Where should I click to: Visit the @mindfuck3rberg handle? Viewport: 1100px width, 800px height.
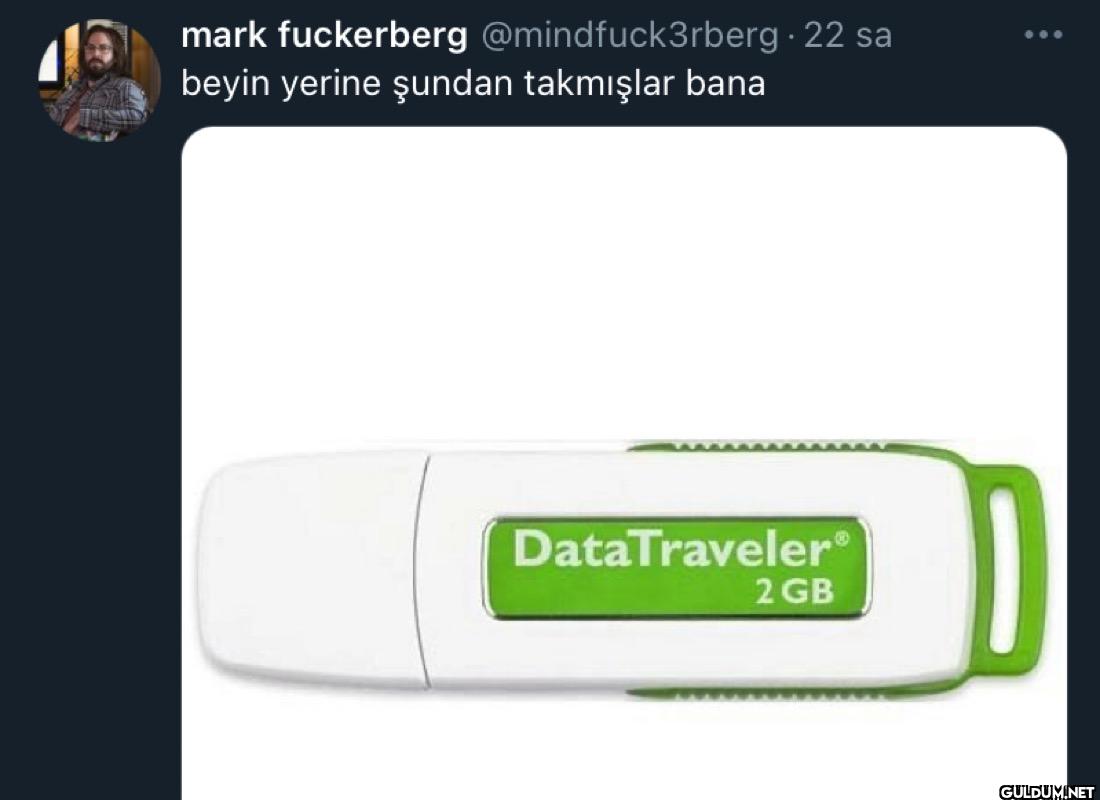tap(629, 35)
